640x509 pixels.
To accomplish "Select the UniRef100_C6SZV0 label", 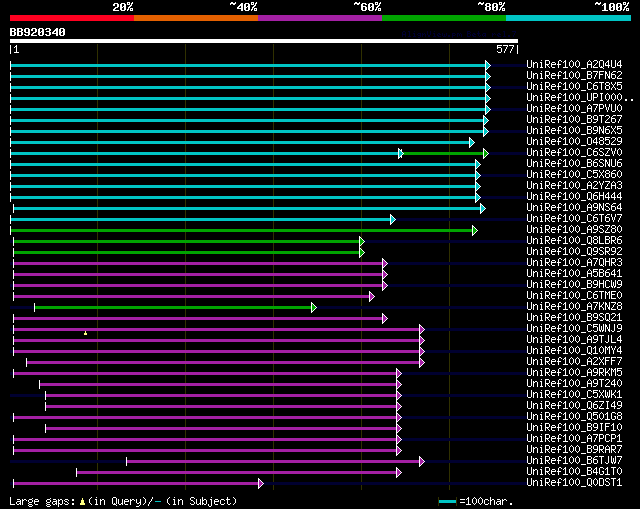I will point(574,153).
